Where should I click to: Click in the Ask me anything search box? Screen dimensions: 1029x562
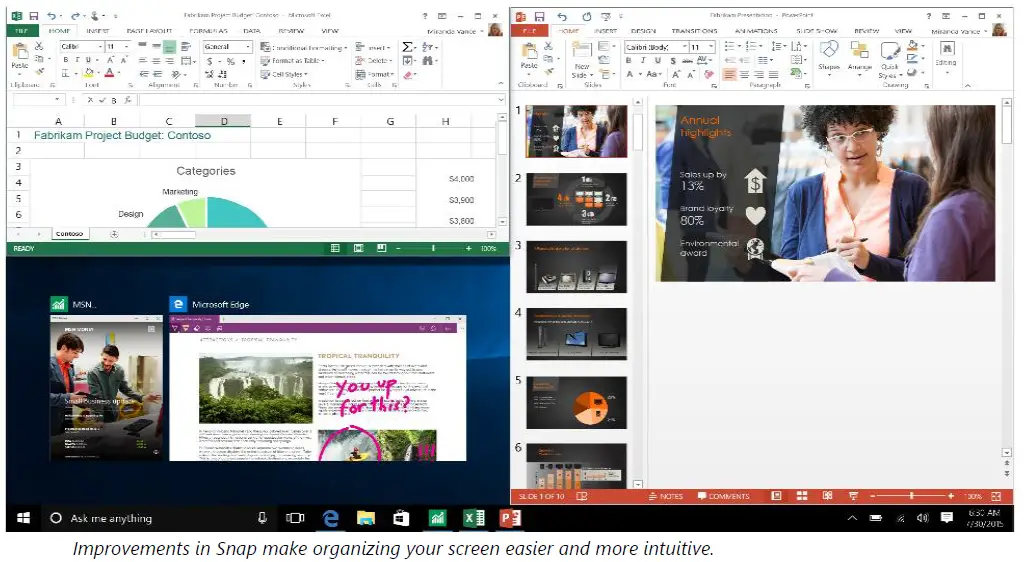tap(158, 518)
